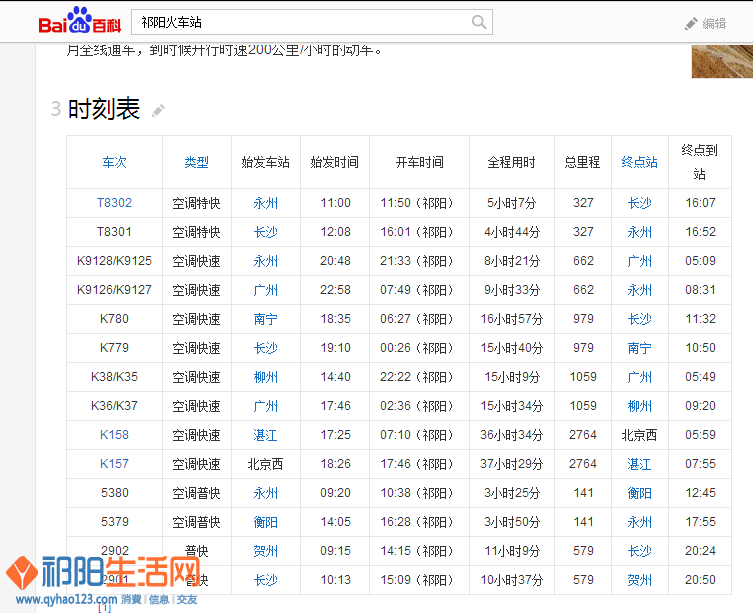The image size is (753, 613).
Task: Click 长沙 destination in 2902 row
Action: [x=640, y=551]
